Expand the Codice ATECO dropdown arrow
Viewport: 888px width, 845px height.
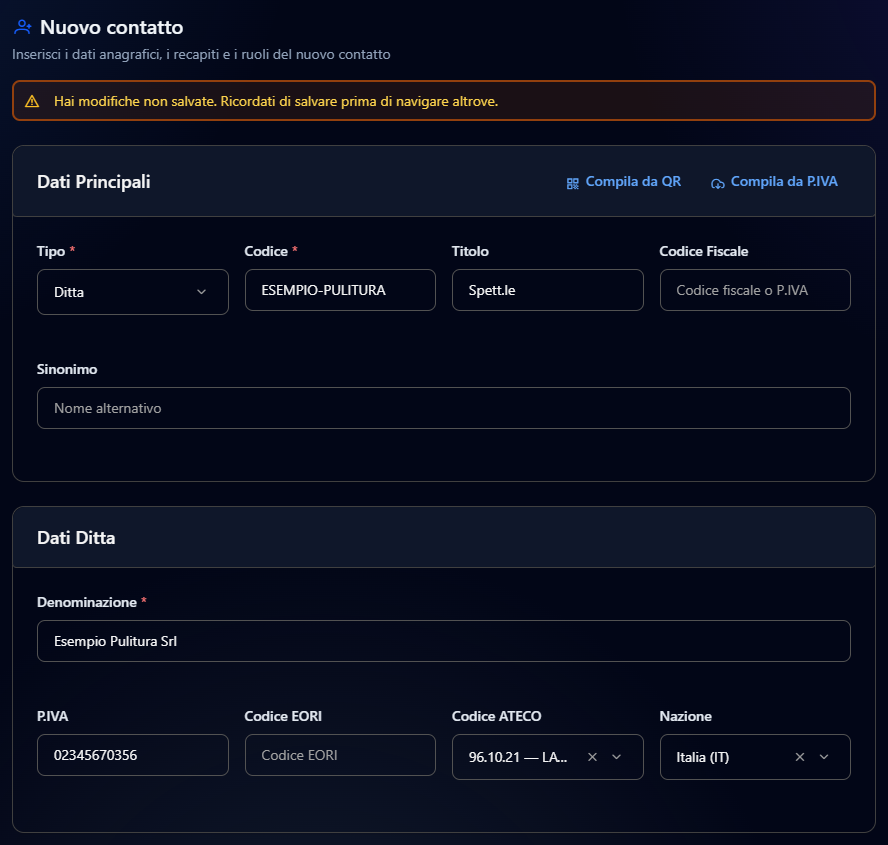tap(617, 757)
